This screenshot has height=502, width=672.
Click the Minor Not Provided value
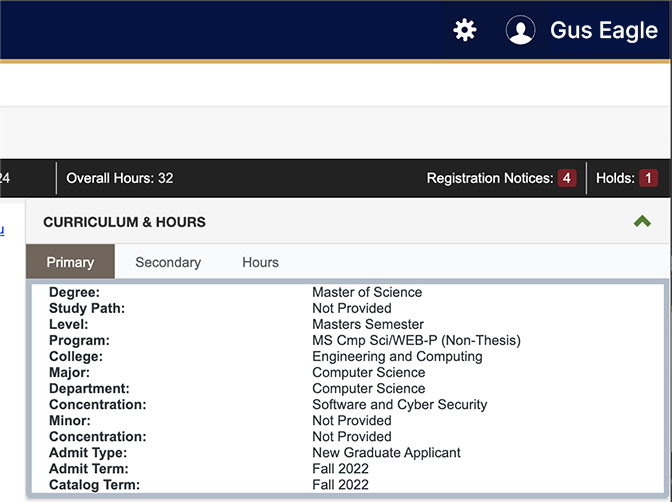[x=351, y=421]
